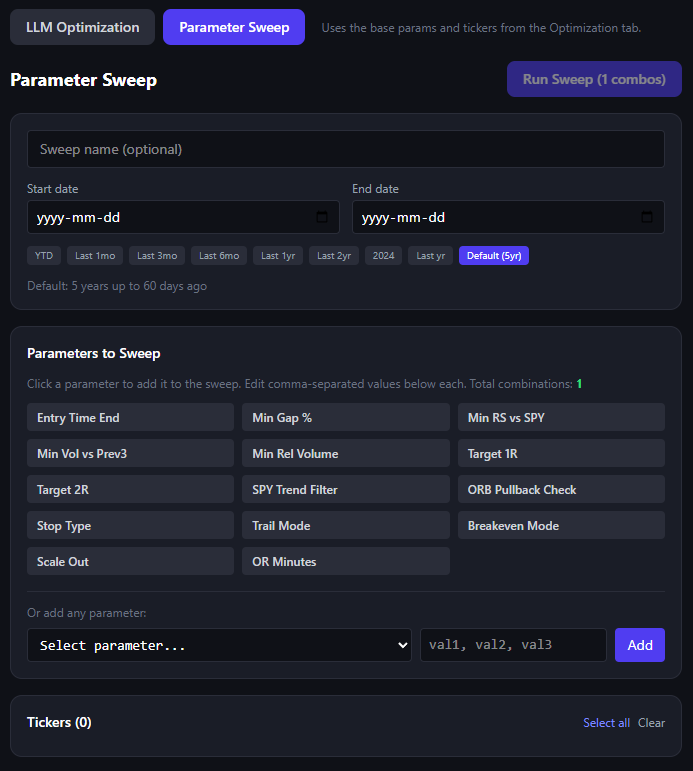
Task: Add Scale Out parameter to sweep
Action: (130, 561)
